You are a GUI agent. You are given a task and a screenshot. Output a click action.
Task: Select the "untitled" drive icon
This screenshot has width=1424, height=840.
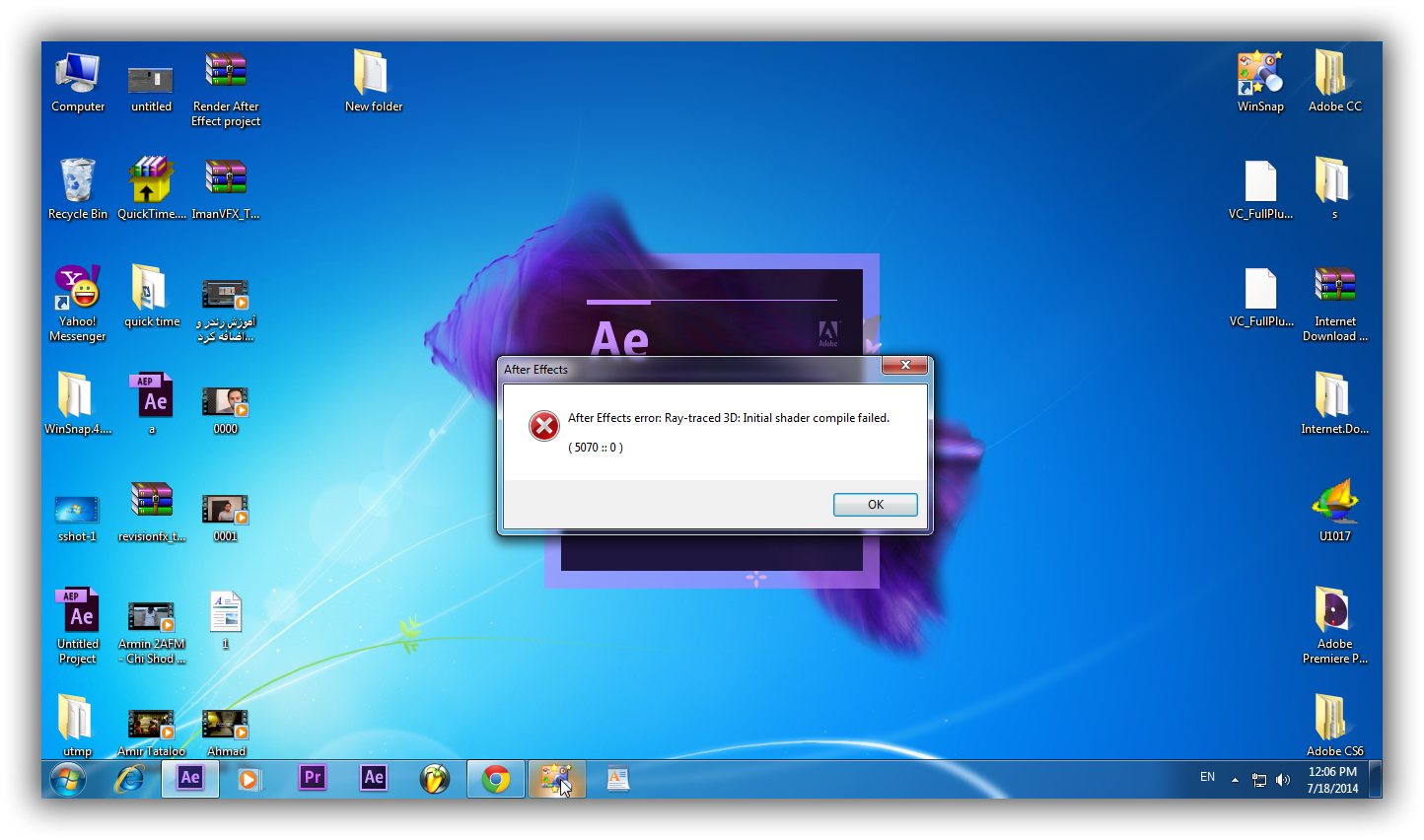pyautogui.click(x=151, y=87)
